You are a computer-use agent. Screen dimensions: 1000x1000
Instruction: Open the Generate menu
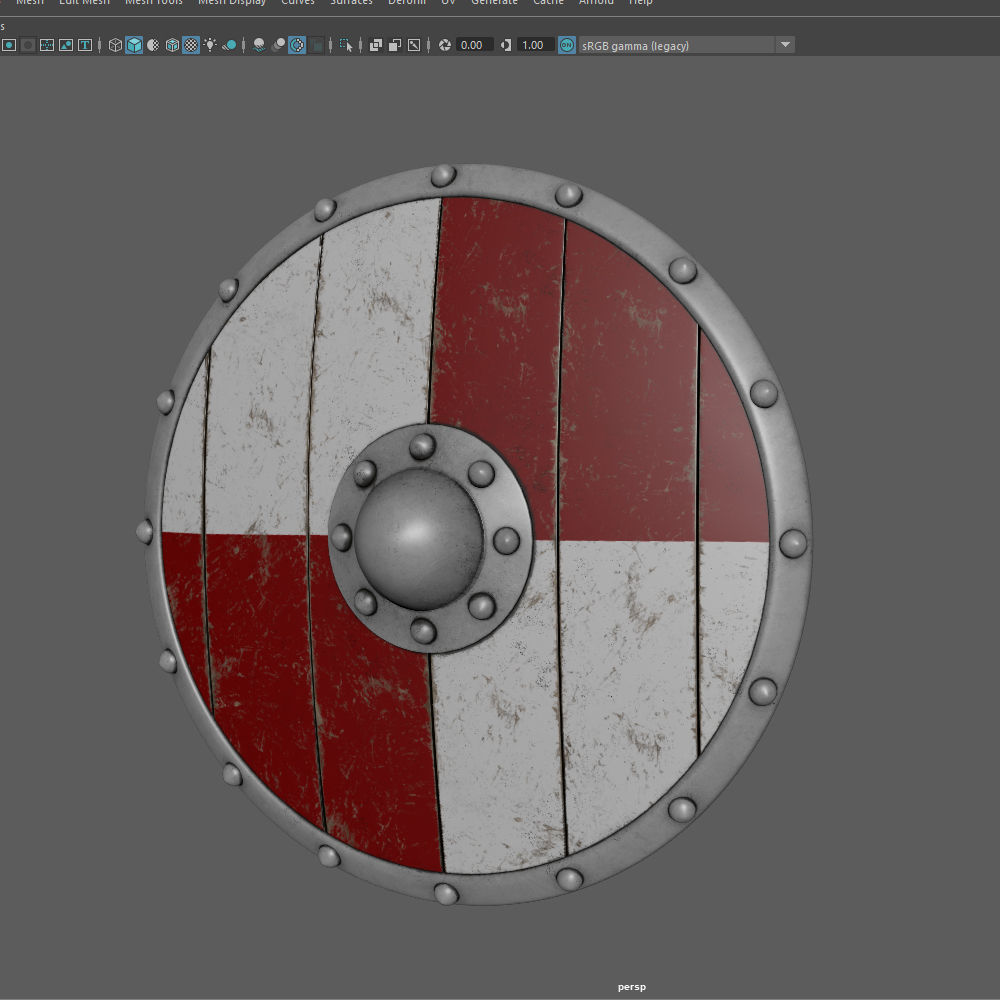[x=494, y=3]
